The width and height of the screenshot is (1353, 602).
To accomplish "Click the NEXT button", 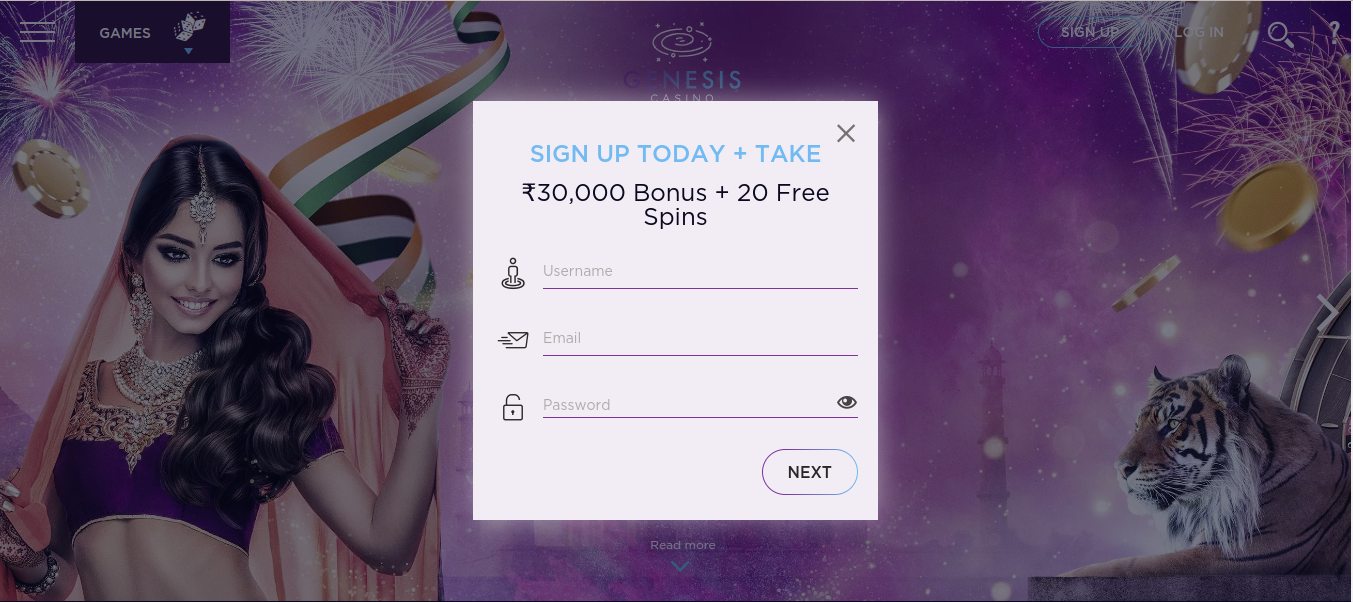I will pos(810,472).
